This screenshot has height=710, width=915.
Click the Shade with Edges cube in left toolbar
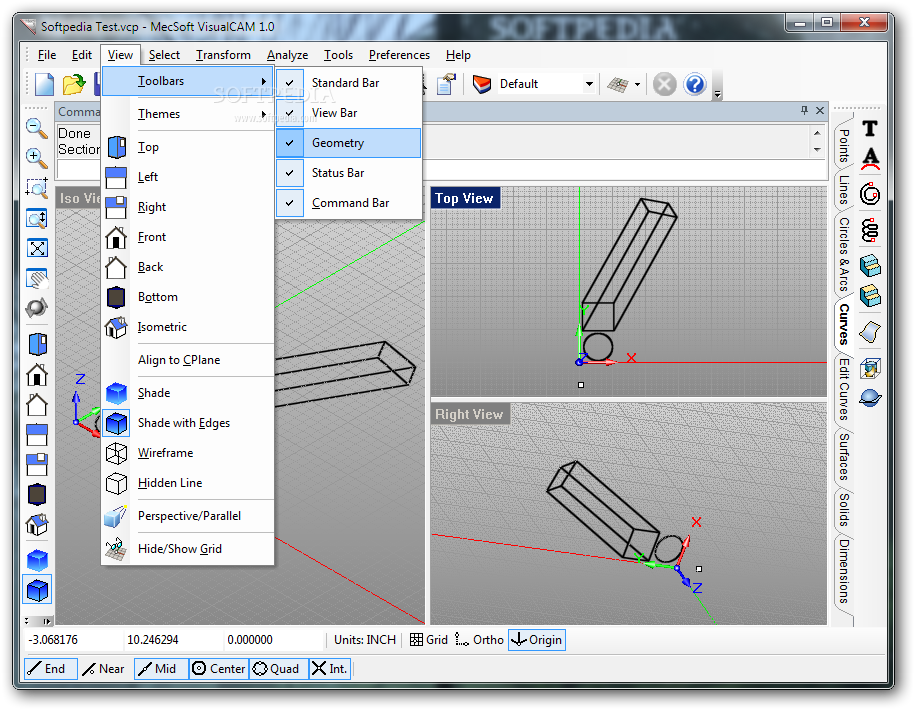[x=37, y=590]
